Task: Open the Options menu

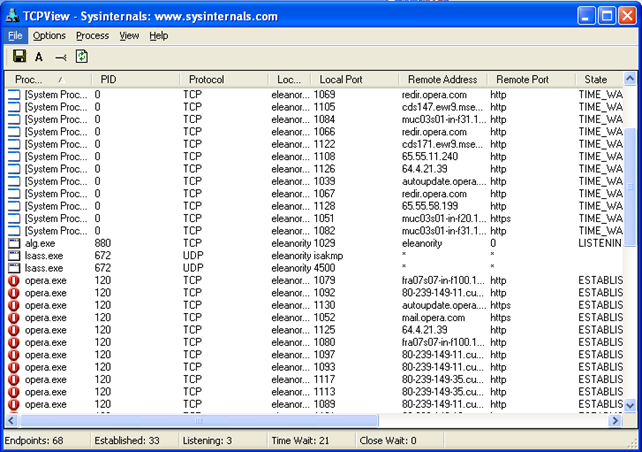Action: (49, 36)
